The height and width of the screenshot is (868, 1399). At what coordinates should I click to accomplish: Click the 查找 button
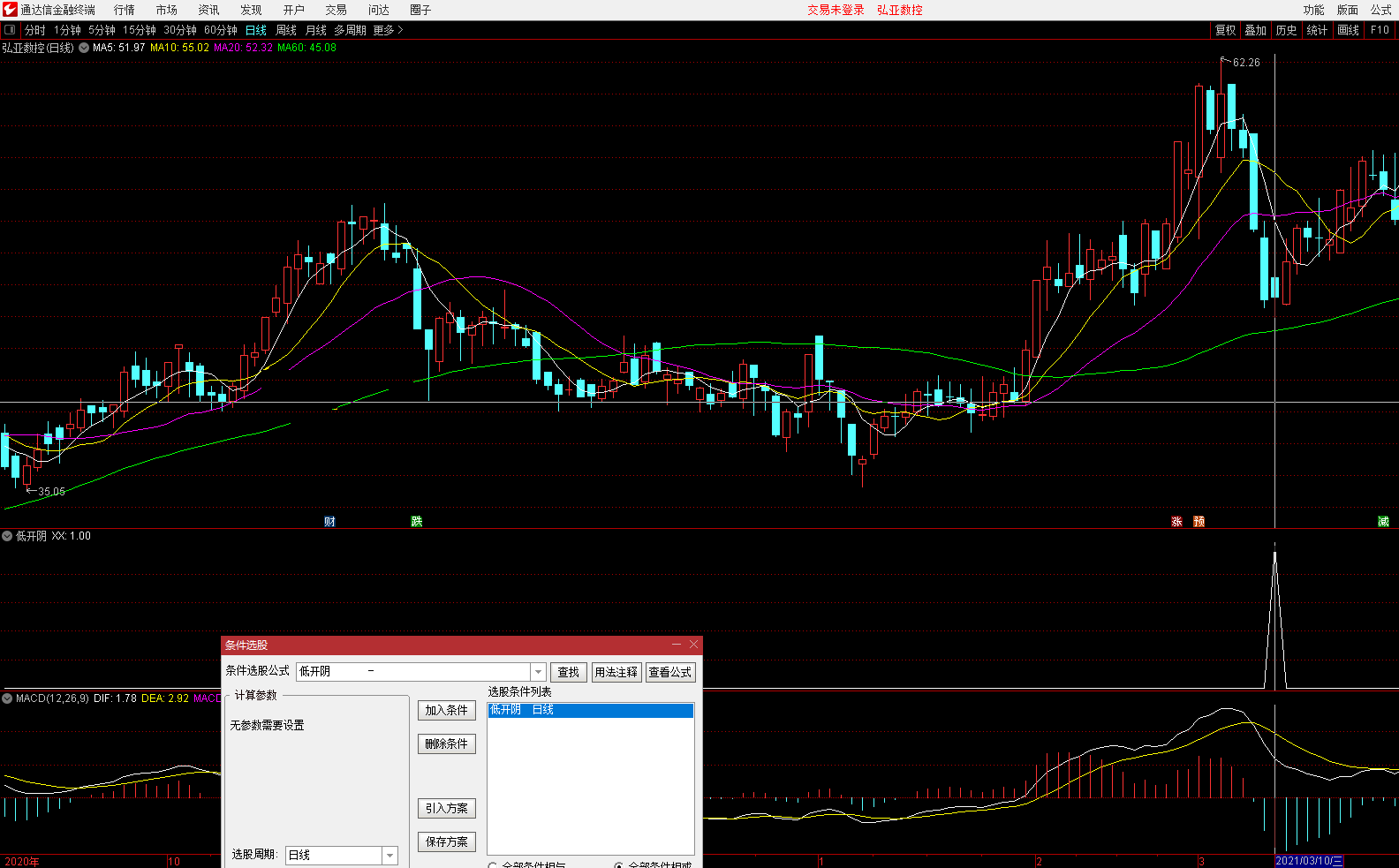(569, 672)
